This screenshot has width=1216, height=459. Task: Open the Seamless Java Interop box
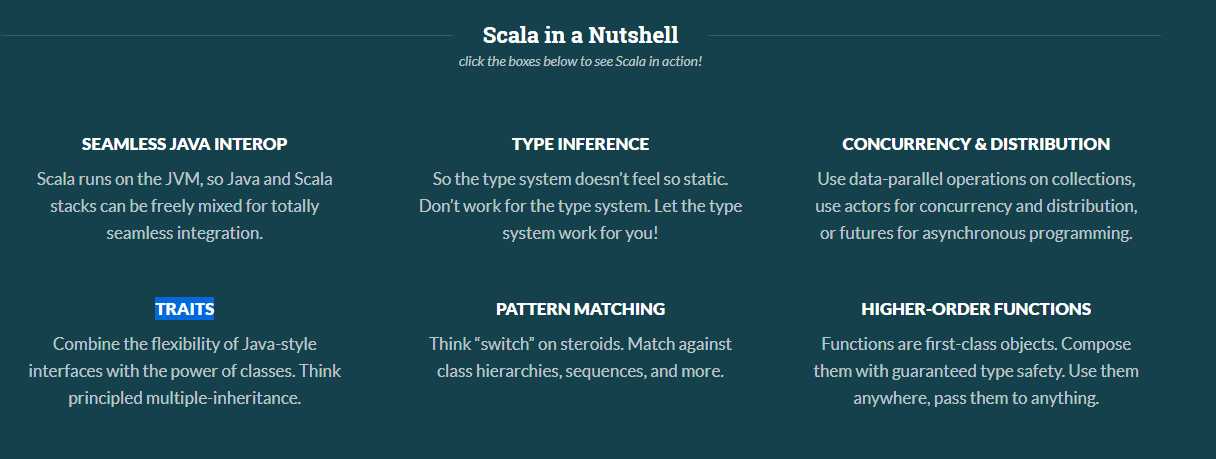click(x=185, y=144)
